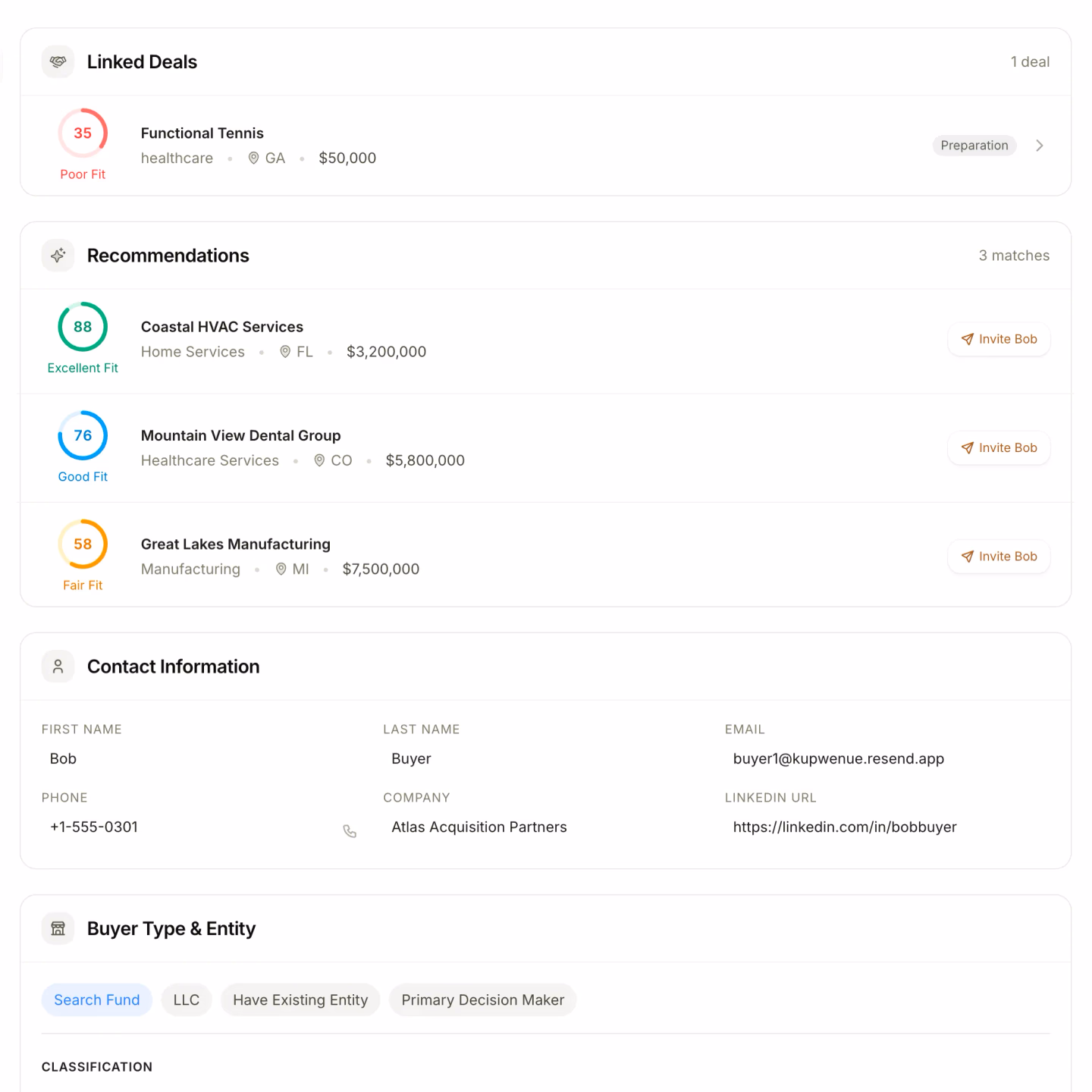The height and width of the screenshot is (1092, 1092).
Task: Click the Preparation status badge
Action: pos(974,145)
